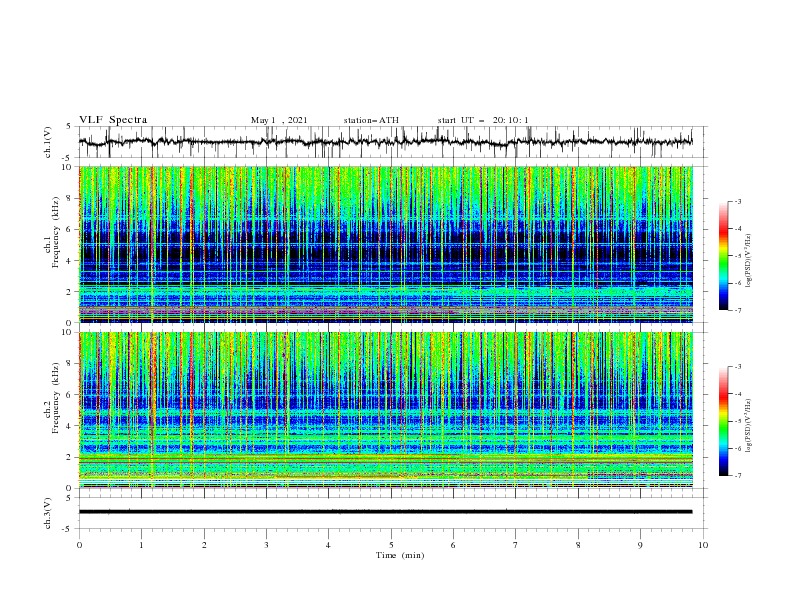Click time axis tick label '2'
Screen dimensions: 792x612
coord(204,545)
